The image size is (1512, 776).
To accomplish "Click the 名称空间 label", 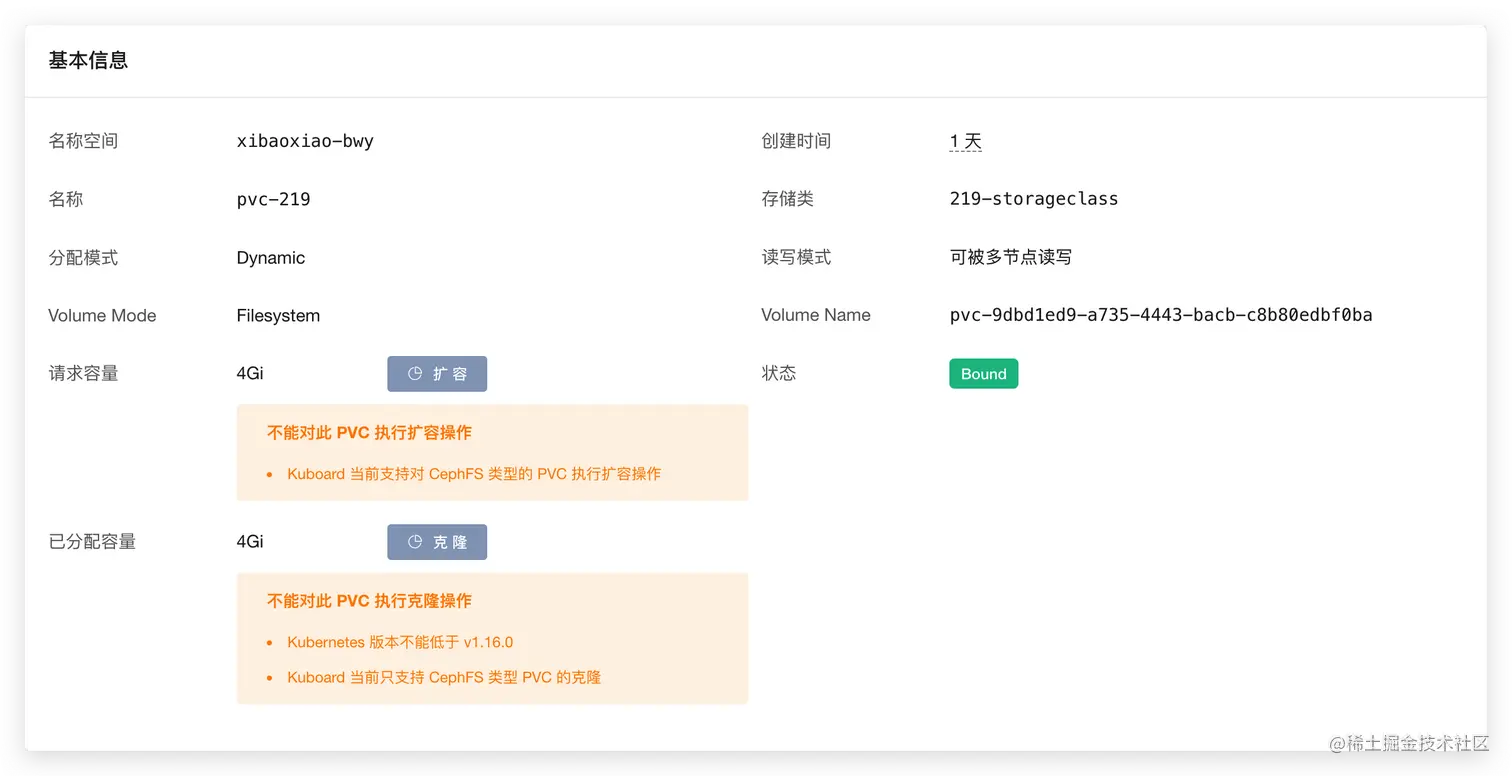I will pyautogui.click(x=83, y=141).
